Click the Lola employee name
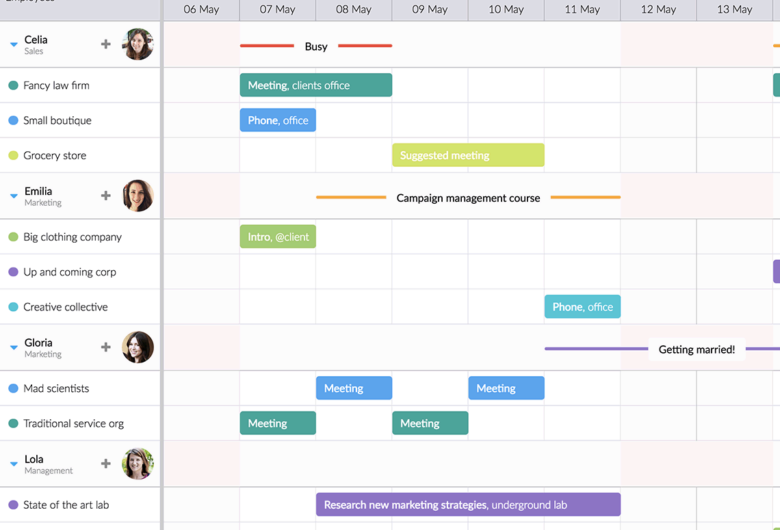This screenshot has height=530, width=780. pyautogui.click(x=34, y=459)
